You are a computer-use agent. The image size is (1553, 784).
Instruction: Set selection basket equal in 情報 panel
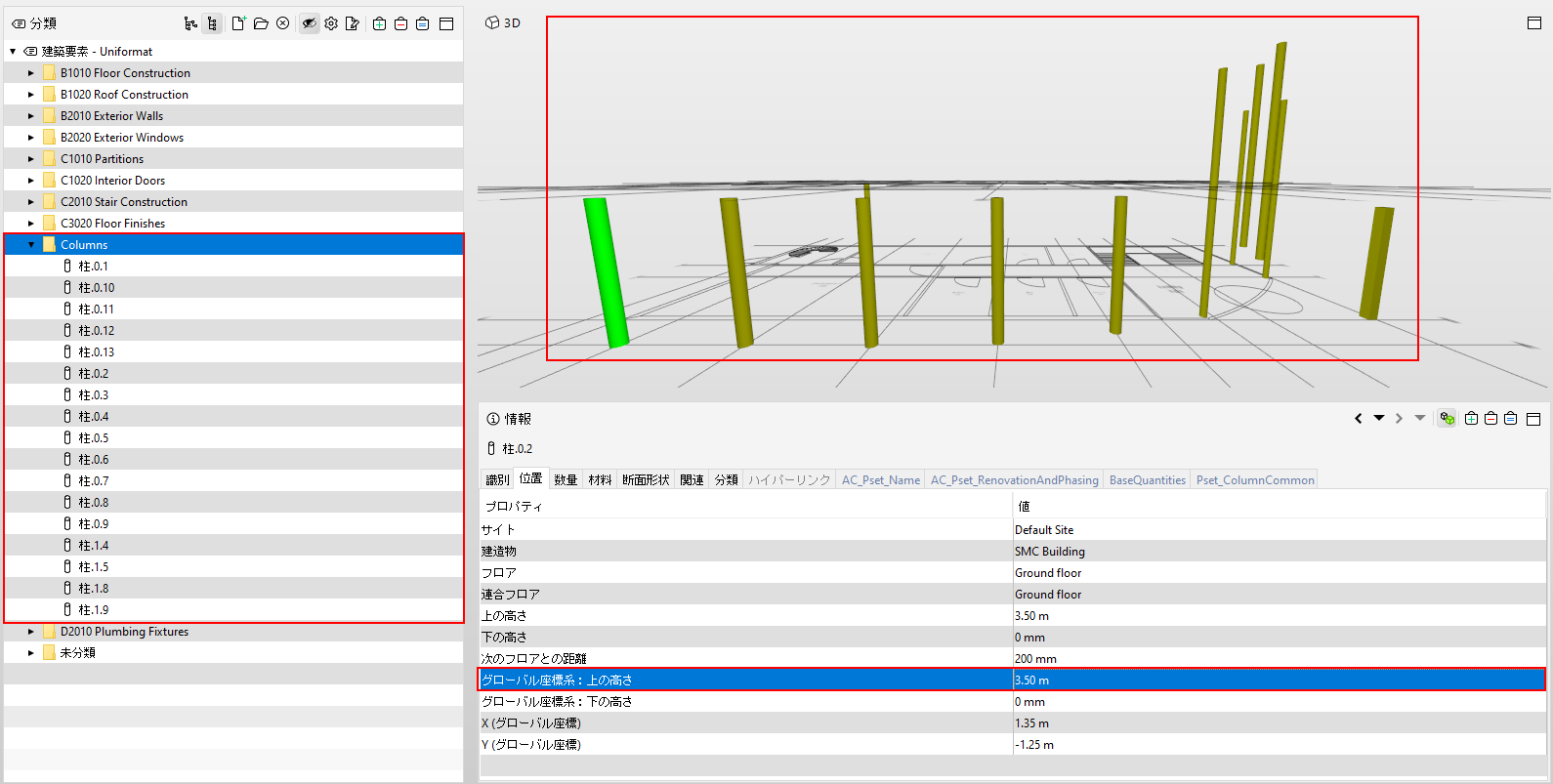pos(1510,418)
